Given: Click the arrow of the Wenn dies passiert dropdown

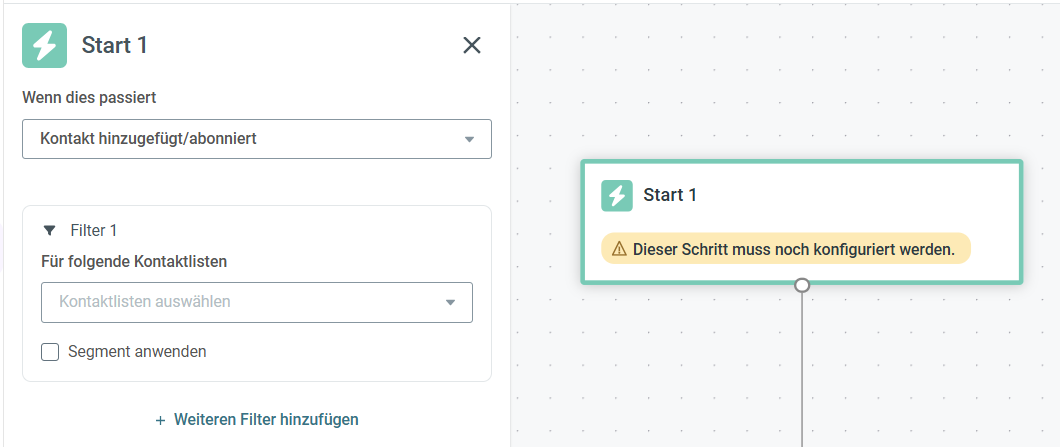Looking at the screenshot, I should (x=469, y=140).
